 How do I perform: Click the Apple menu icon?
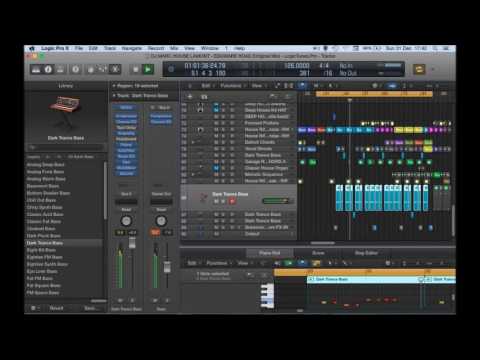(x=32, y=48)
